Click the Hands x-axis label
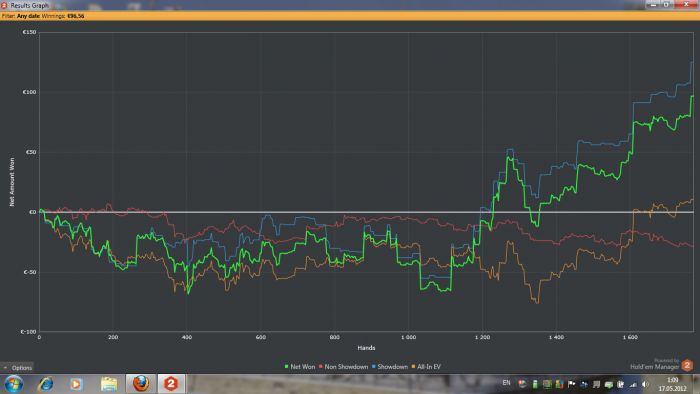The width and height of the screenshot is (700, 394). pos(366,348)
